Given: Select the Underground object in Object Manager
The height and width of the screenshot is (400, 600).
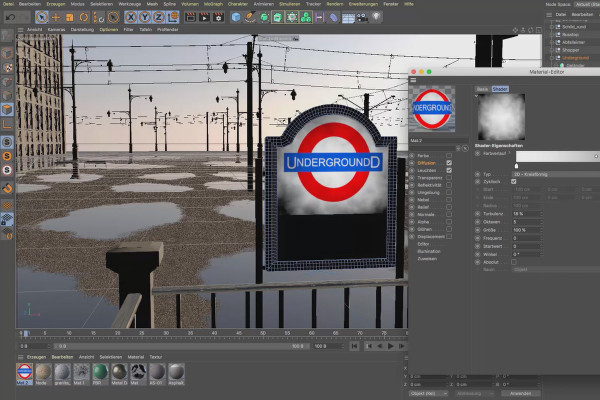Looking at the screenshot, I should [575, 58].
